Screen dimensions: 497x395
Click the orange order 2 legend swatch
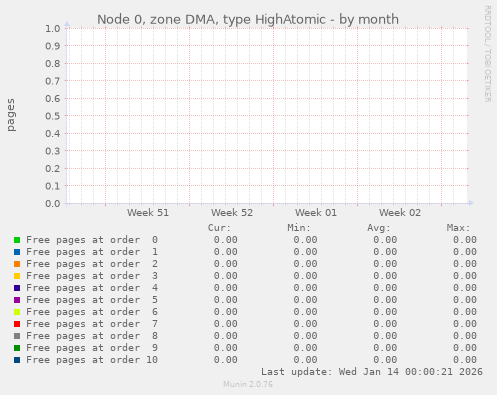click(17, 264)
